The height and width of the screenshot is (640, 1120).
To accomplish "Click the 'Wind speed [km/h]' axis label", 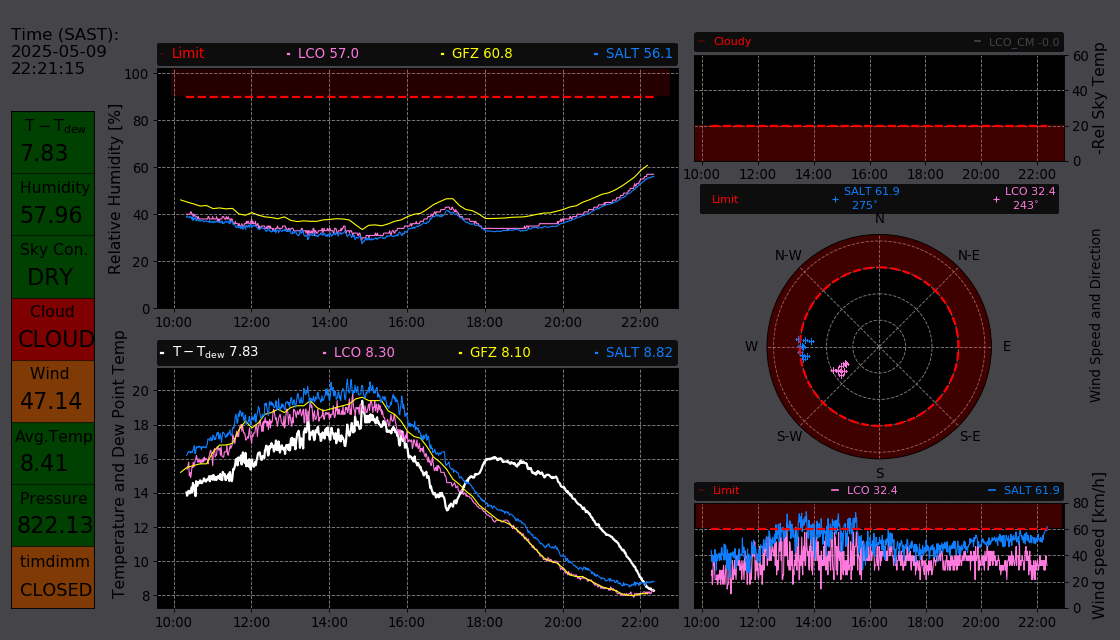I will point(1099,546).
